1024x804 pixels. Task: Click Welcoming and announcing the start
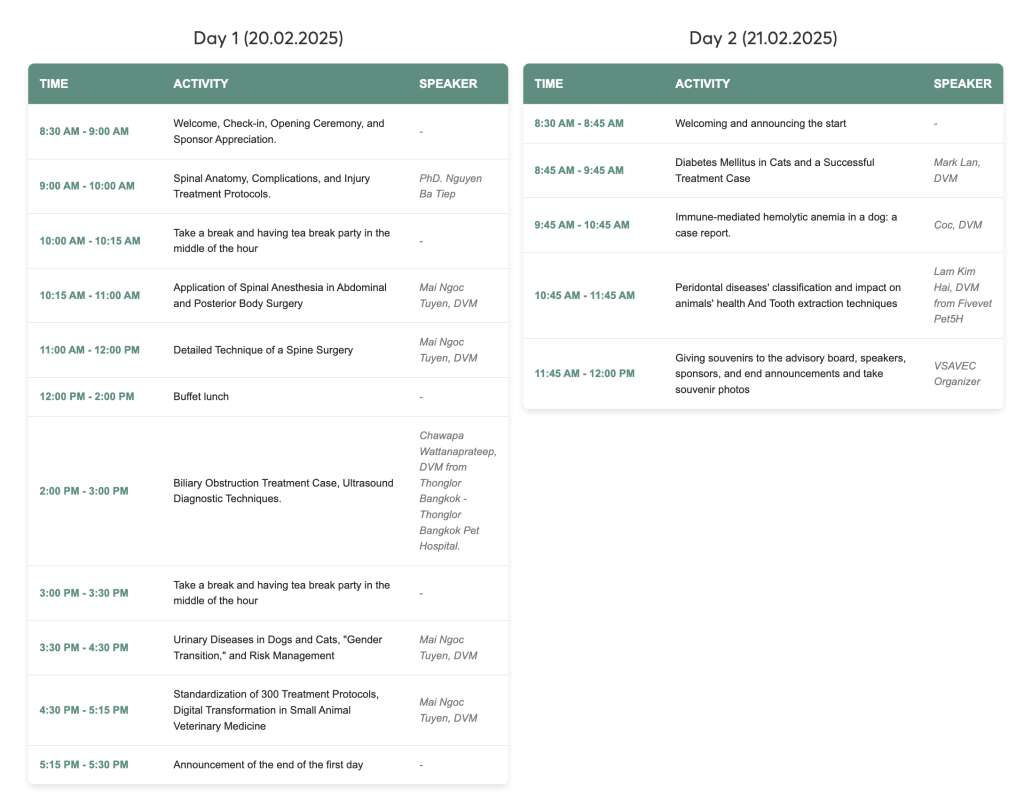point(761,123)
